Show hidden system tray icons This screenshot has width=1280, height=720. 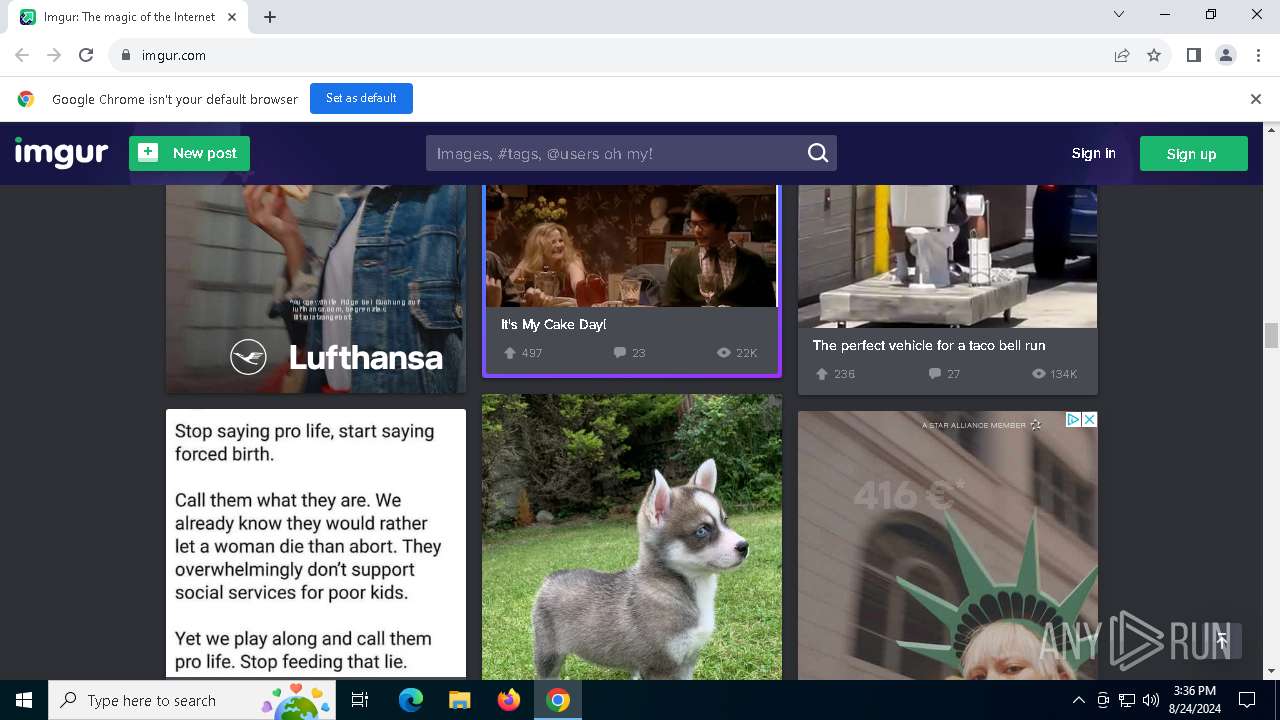(1078, 700)
